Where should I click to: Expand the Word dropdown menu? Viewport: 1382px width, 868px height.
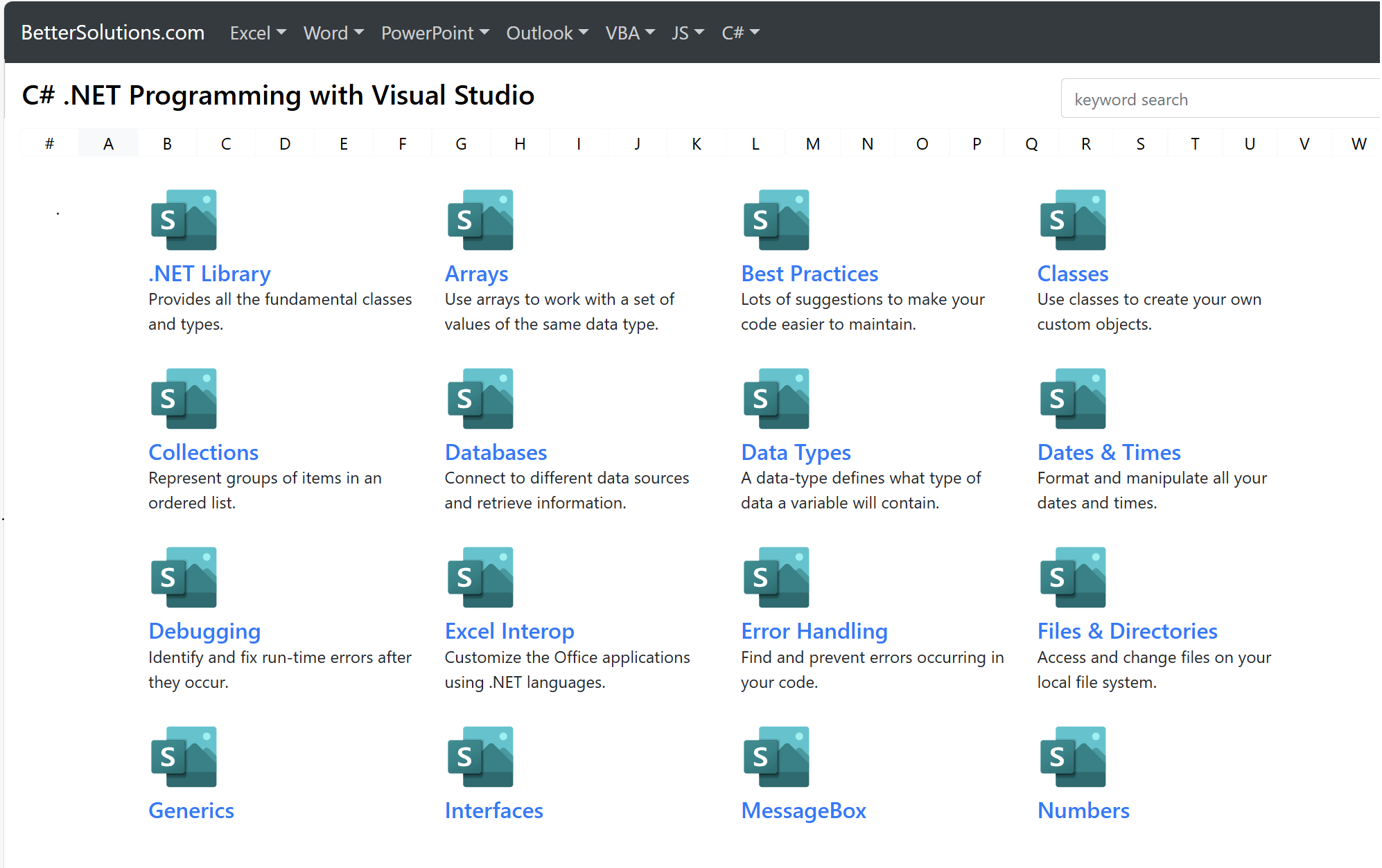(x=333, y=33)
